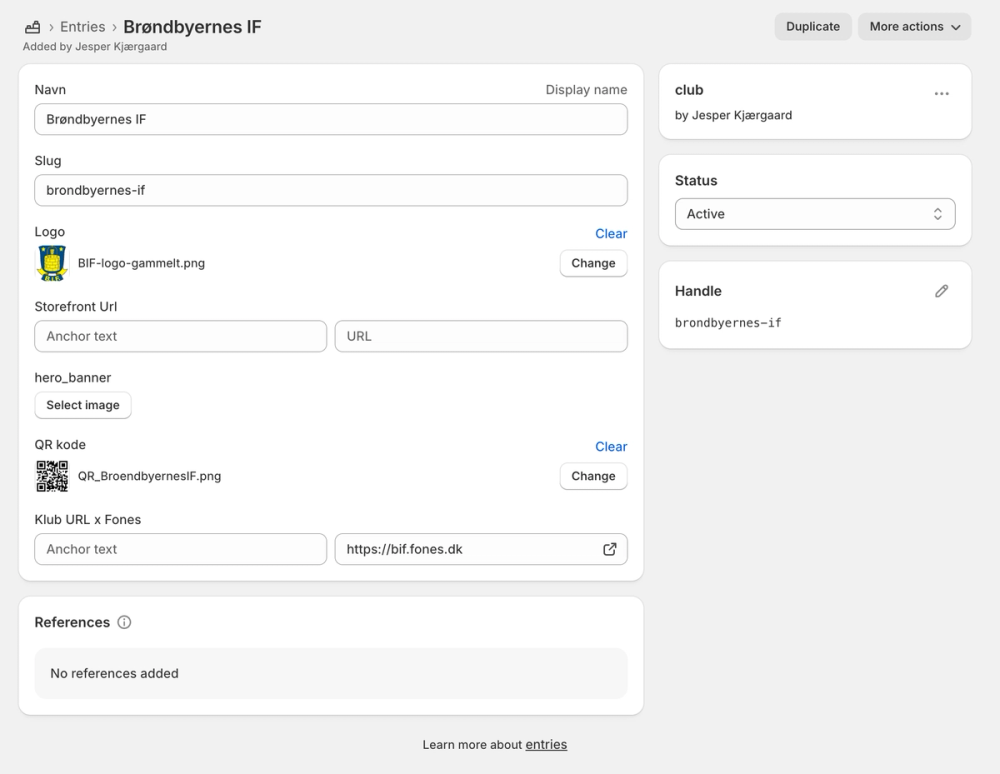This screenshot has height=774, width=1000.
Task: Click the club definition title
Action: pyautogui.click(x=689, y=90)
